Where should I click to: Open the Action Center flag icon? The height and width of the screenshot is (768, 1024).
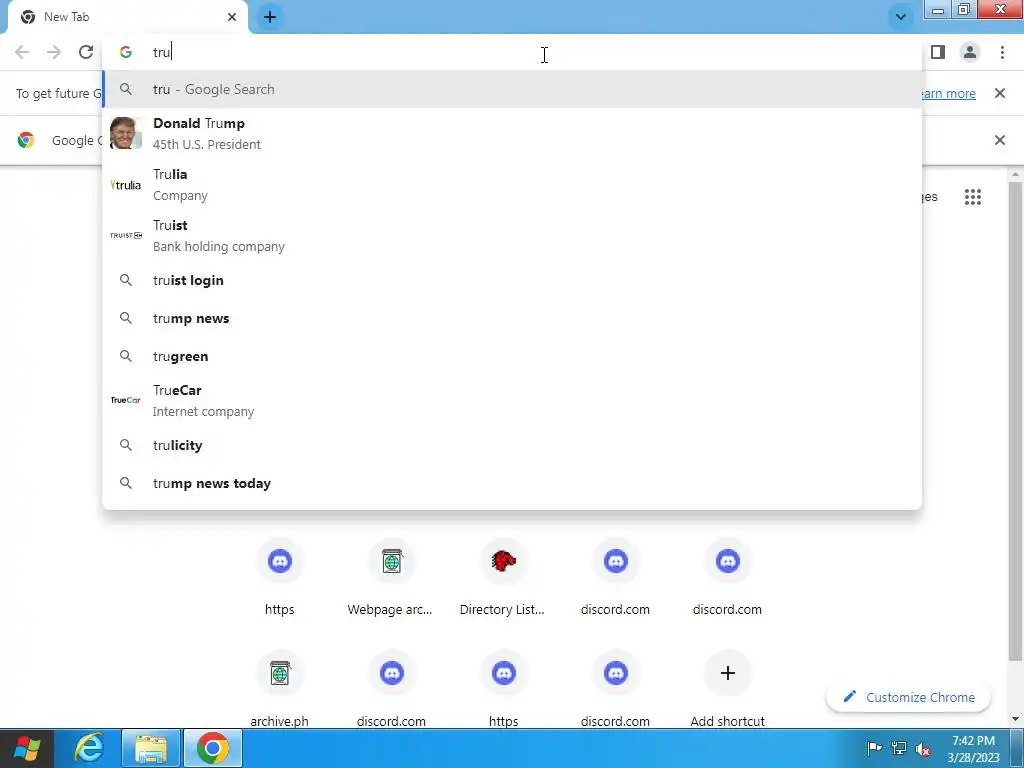click(x=874, y=749)
